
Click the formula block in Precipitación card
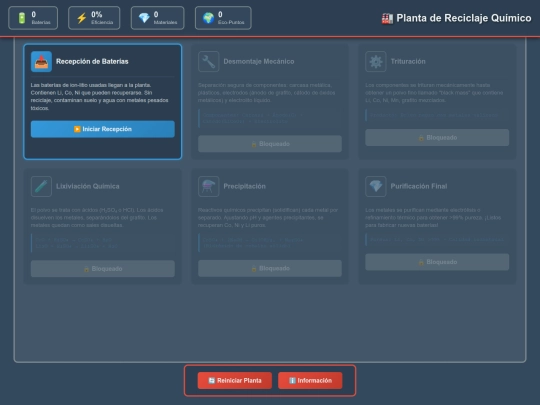[270, 243]
